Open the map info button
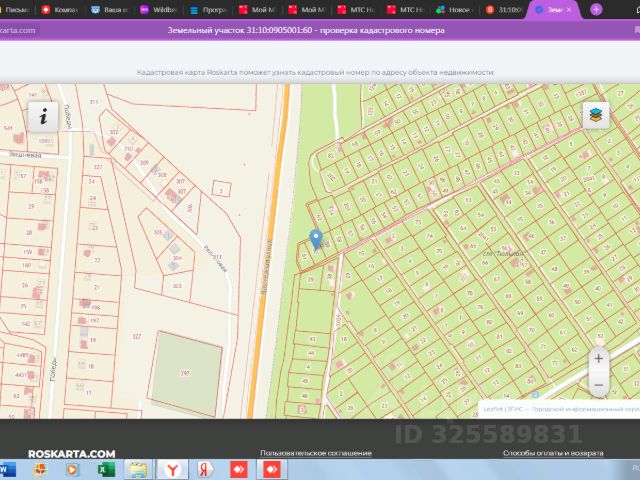 click(43, 117)
